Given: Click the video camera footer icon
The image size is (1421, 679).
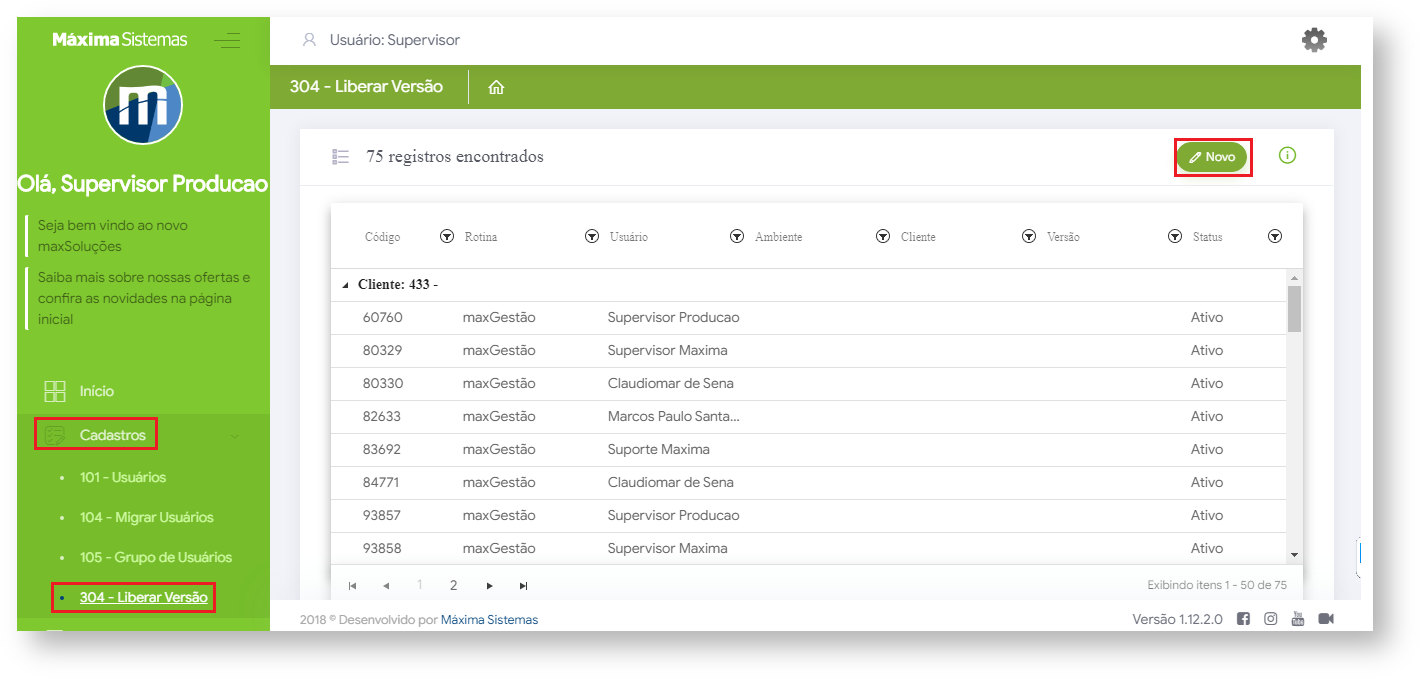Looking at the screenshot, I should (1326, 619).
